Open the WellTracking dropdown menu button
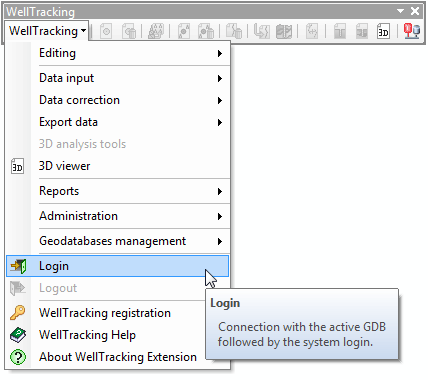 [x=47, y=31]
